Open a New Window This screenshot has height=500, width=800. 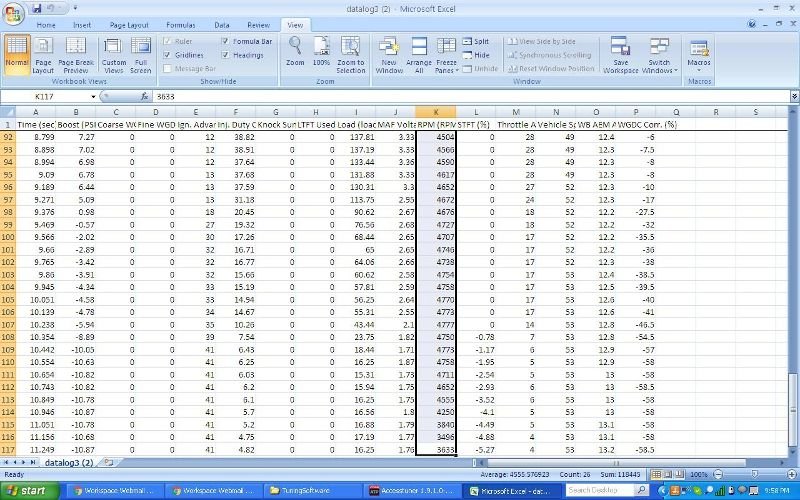coord(389,52)
